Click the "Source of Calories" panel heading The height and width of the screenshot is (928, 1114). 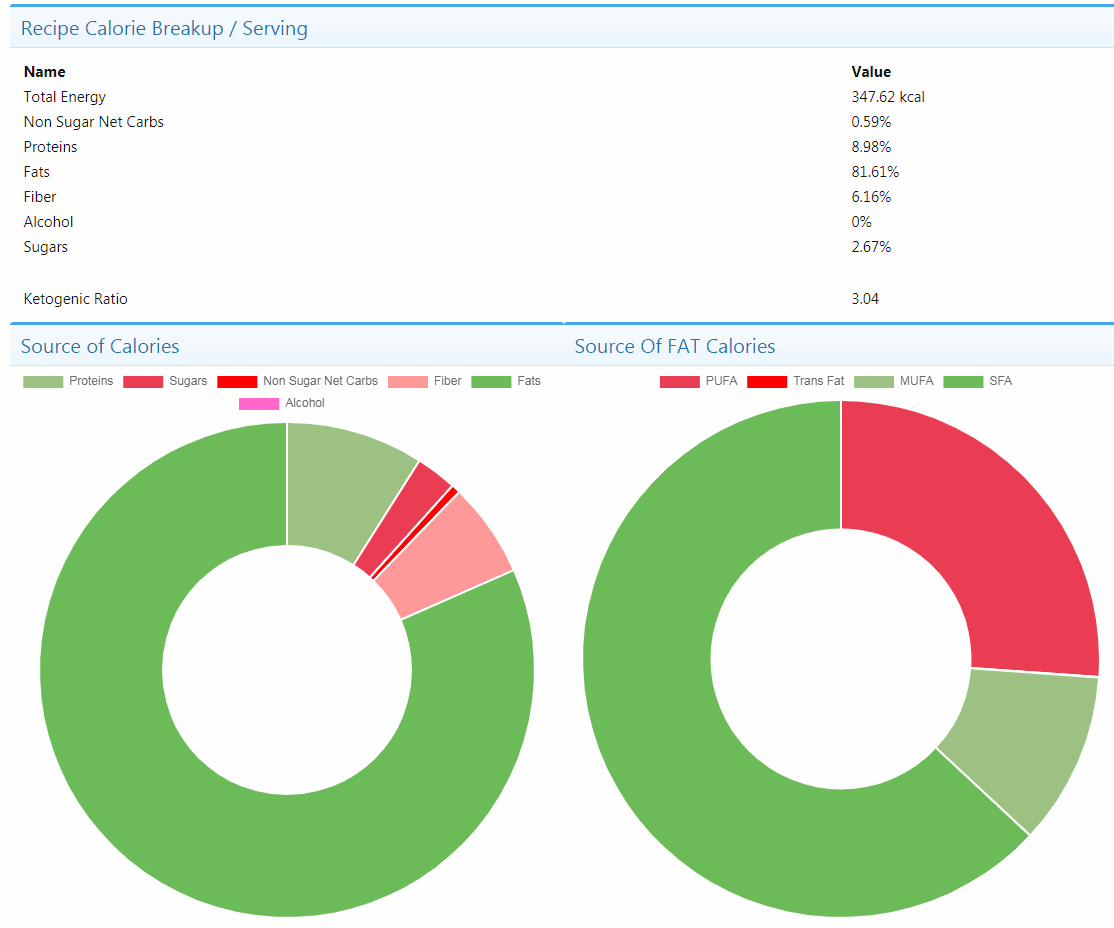pyautogui.click(x=99, y=346)
